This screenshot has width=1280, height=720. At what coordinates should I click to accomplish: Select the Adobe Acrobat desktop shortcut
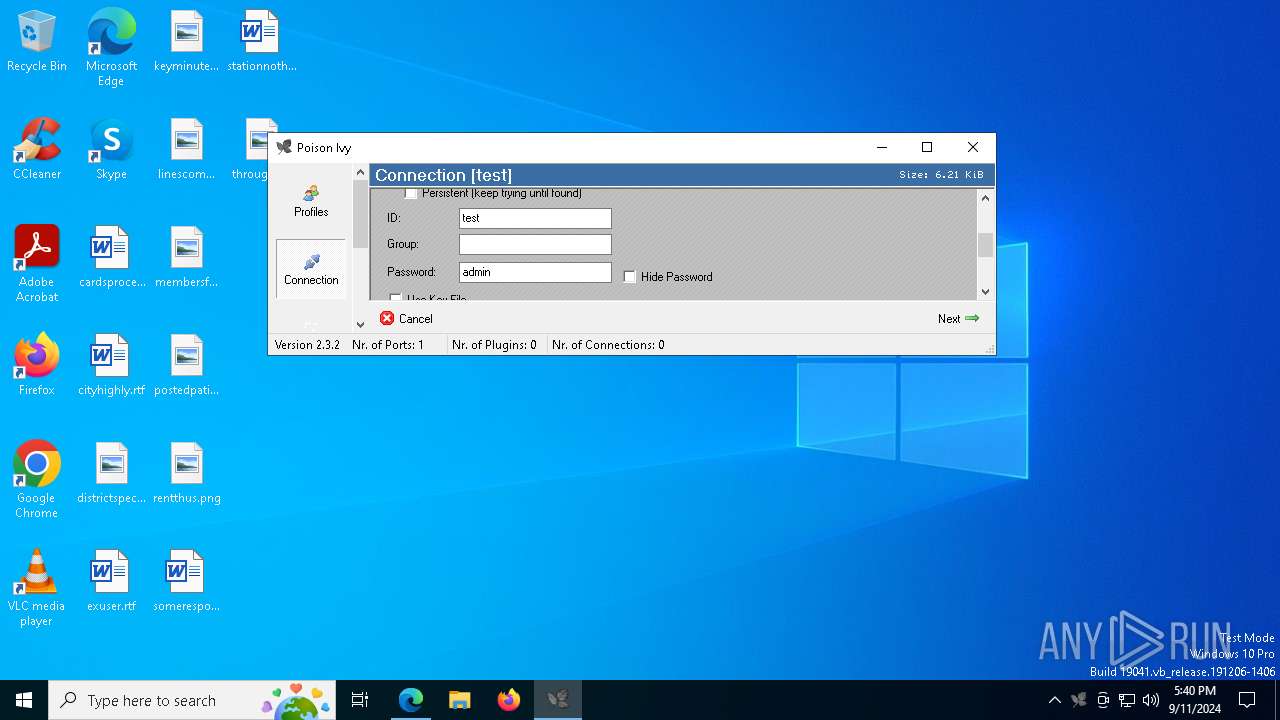[37, 264]
